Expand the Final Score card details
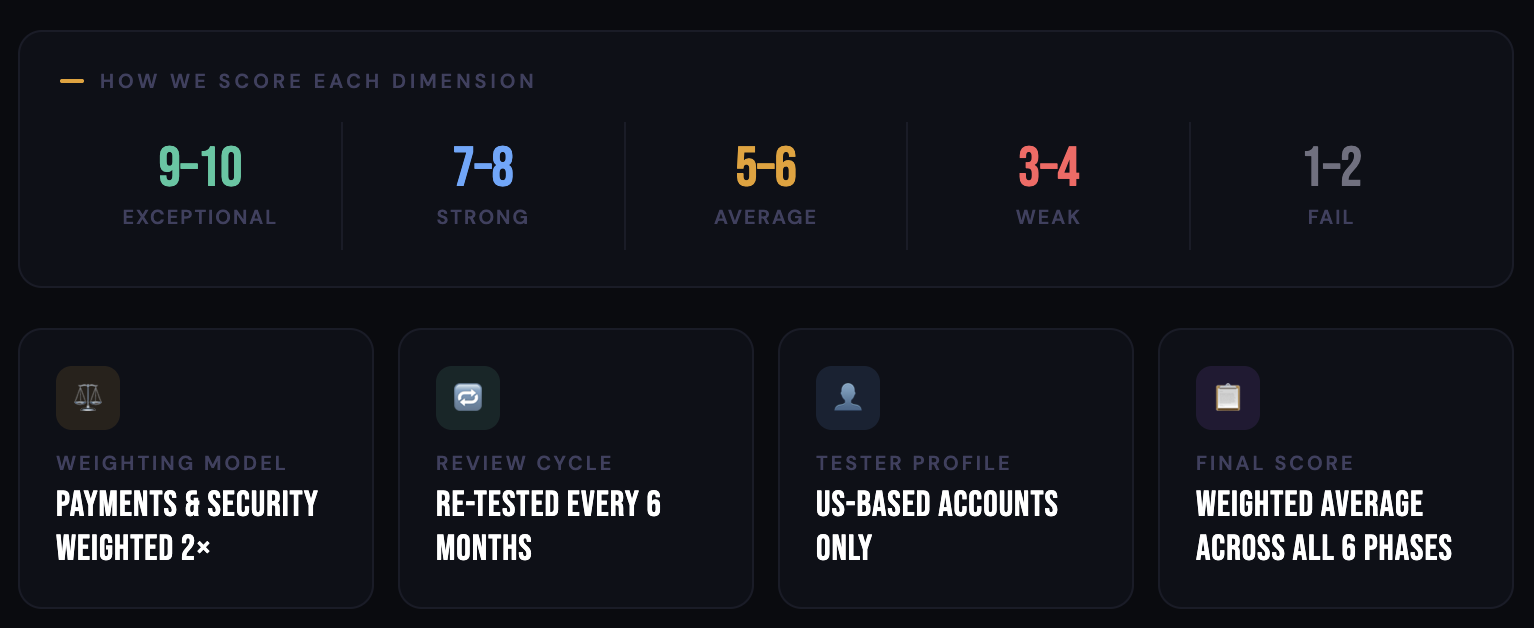This screenshot has width=1534, height=628. coord(1336,467)
